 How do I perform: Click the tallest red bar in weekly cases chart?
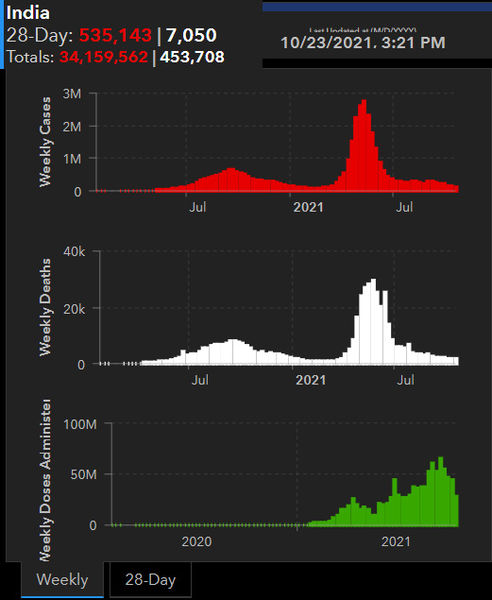click(x=364, y=145)
